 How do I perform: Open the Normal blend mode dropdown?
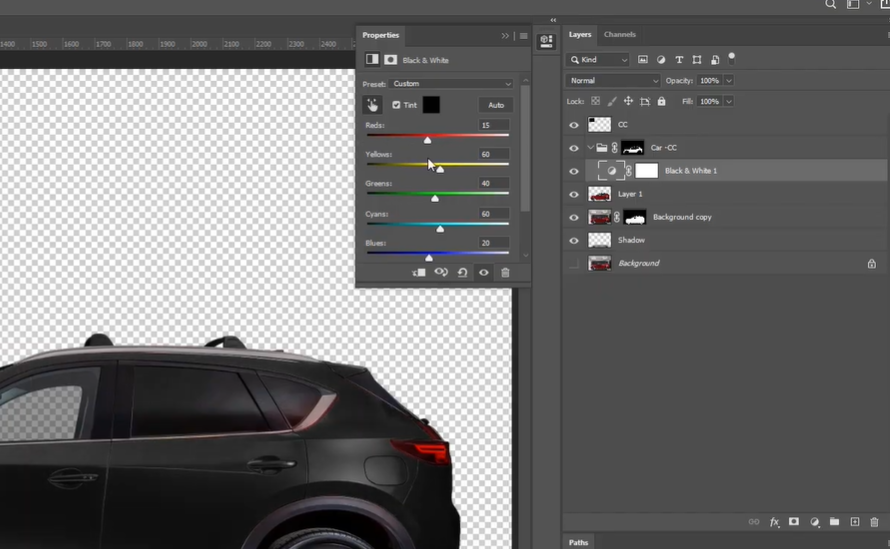tap(613, 81)
